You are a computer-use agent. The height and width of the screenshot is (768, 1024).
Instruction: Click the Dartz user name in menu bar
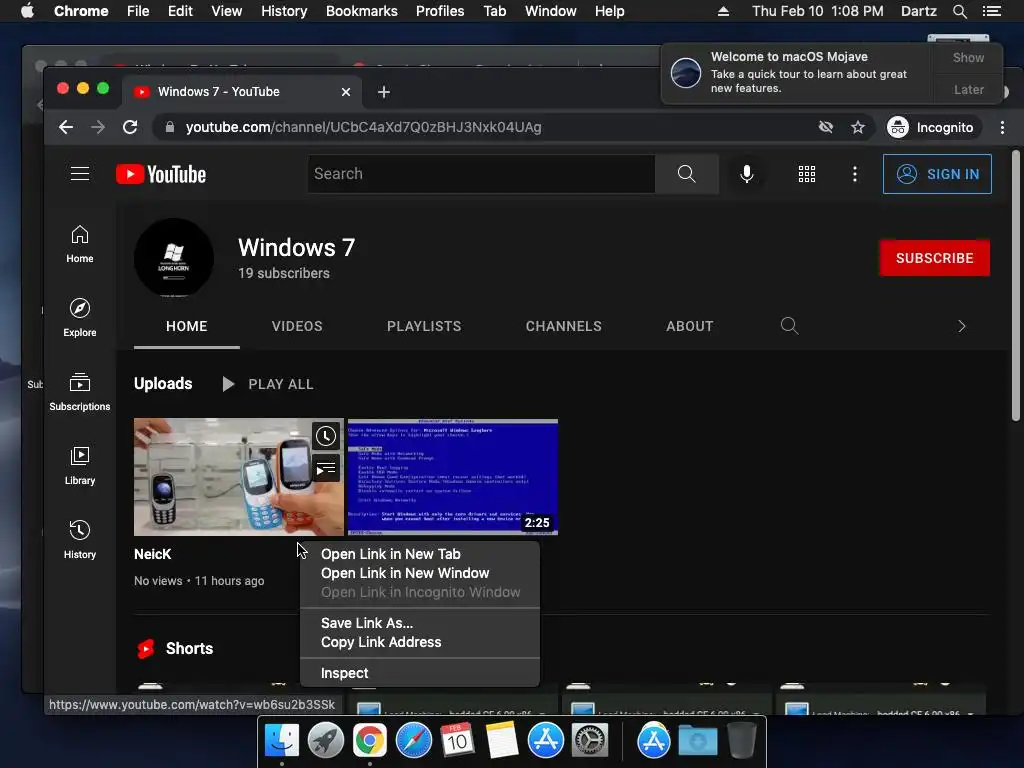(918, 11)
